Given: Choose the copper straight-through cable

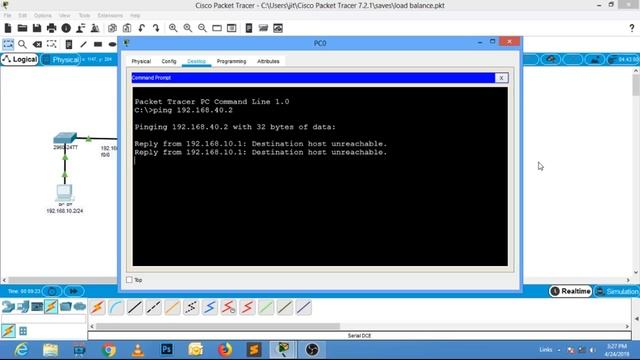Looking at the screenshot, I should (x=135, y=307).
